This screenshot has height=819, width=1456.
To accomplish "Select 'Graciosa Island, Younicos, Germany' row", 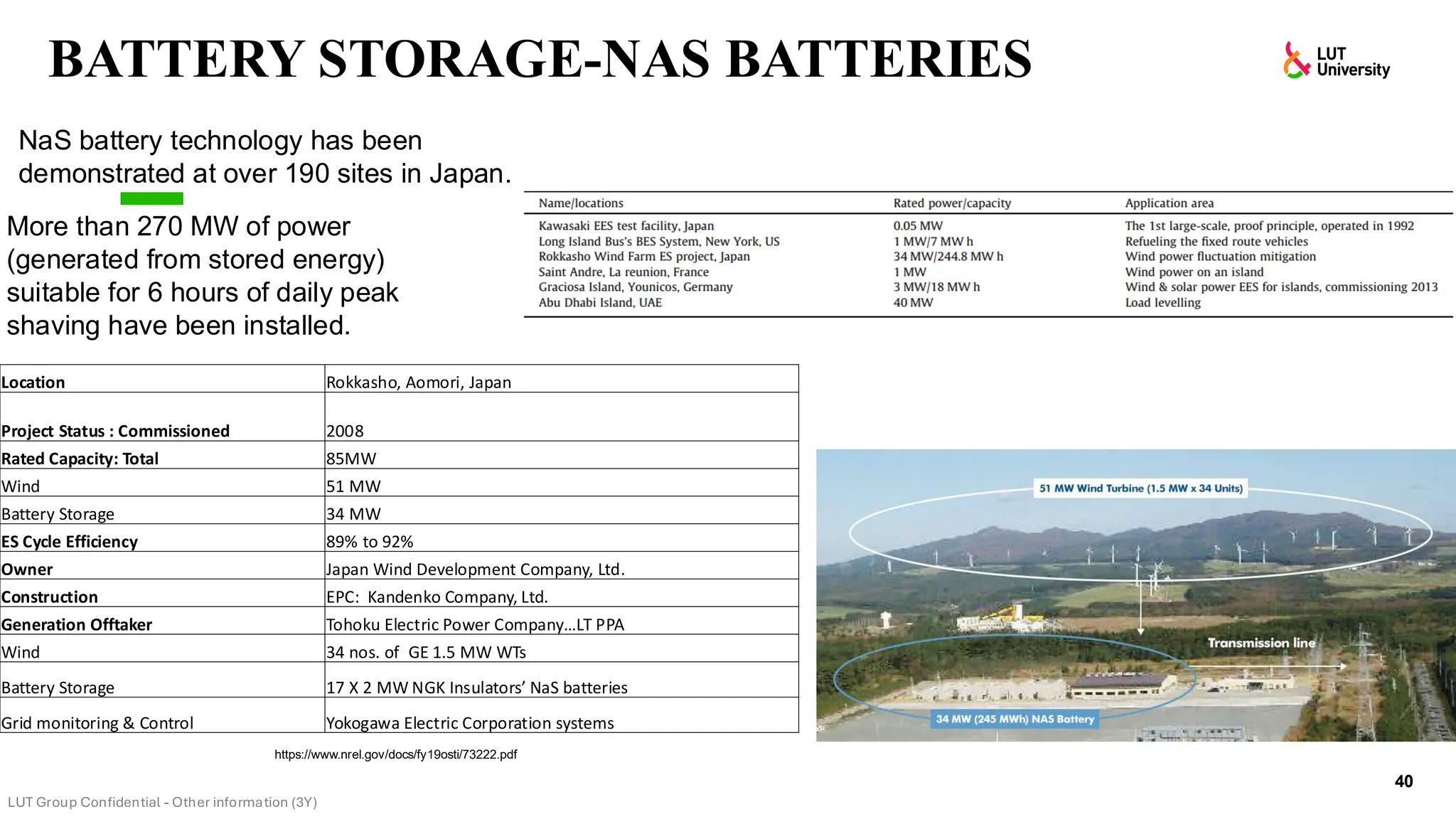I will coord(988,287).
